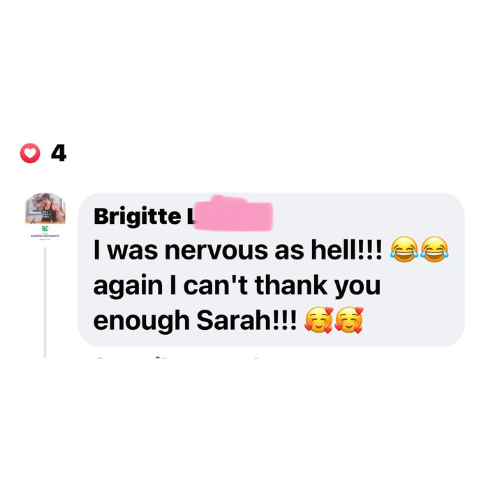Screen dimensions: 500x500
Task: Click the word "Sarah!!!" in the comment
Action: coord(246,320)
